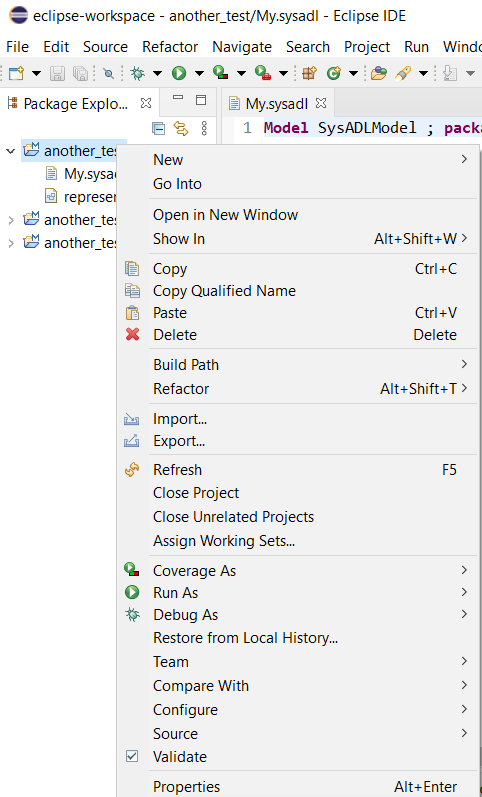The height and width of the screenshot is (797, 482).
Task: Open the Debug toolbar dropdown arrow
Action: [157, 74]
